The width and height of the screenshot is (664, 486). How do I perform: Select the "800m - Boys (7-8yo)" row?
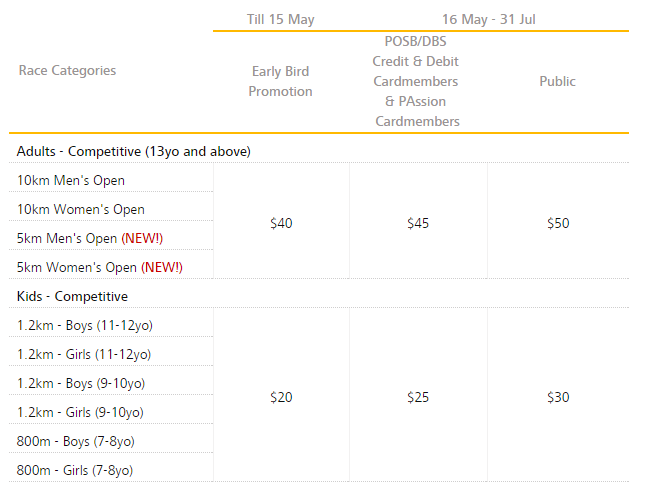[x=76, y=442]
